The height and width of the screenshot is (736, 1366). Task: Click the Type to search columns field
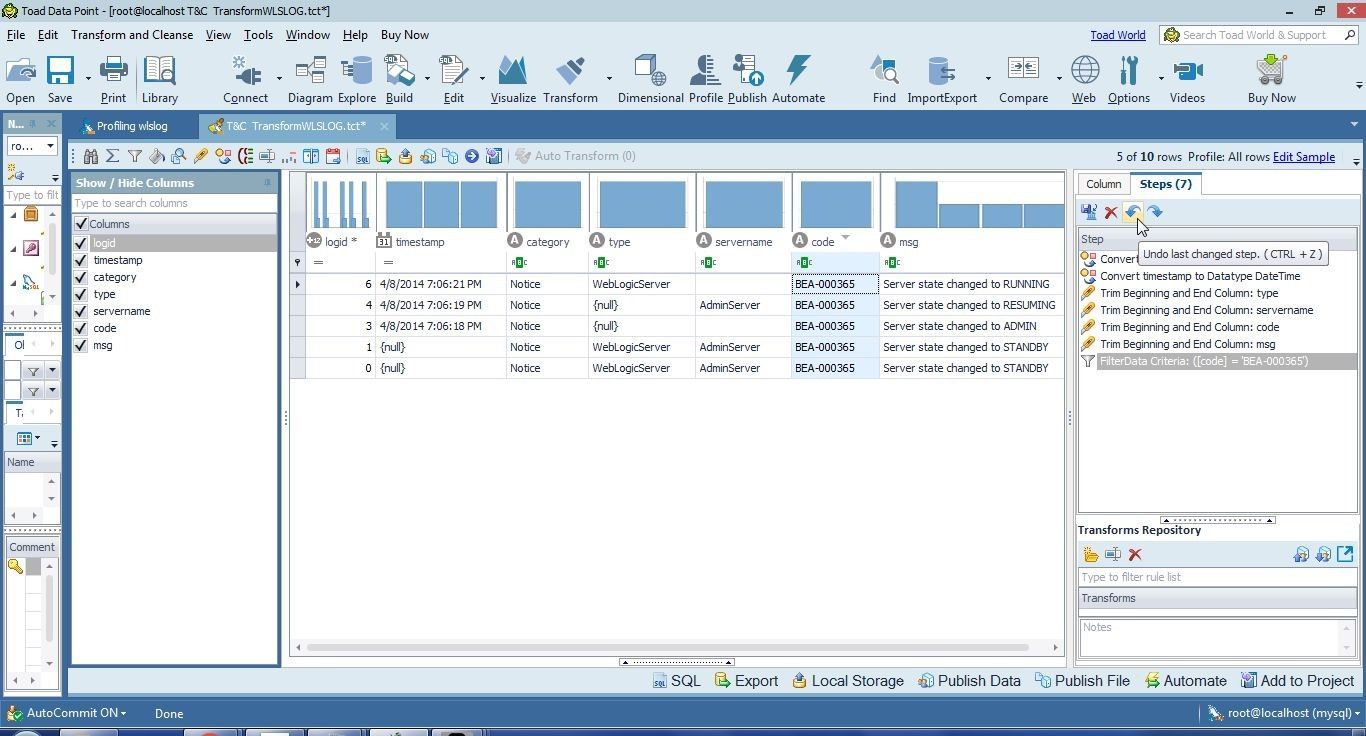point(174,203)
